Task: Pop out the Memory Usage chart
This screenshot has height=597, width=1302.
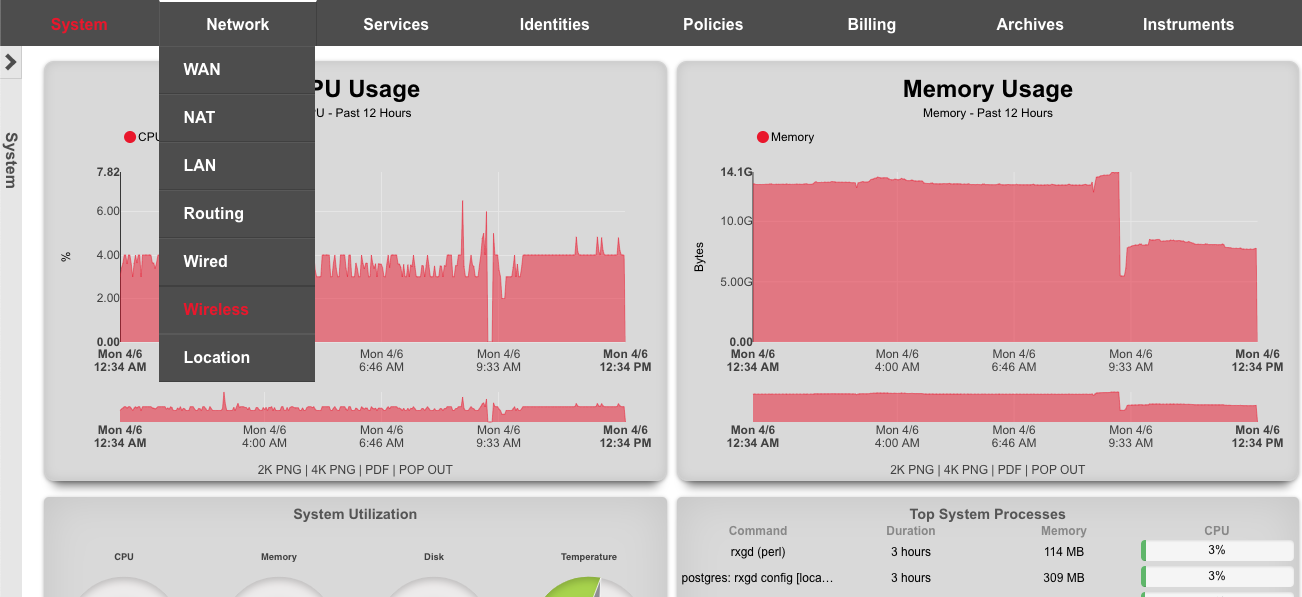Action: 1058,469
